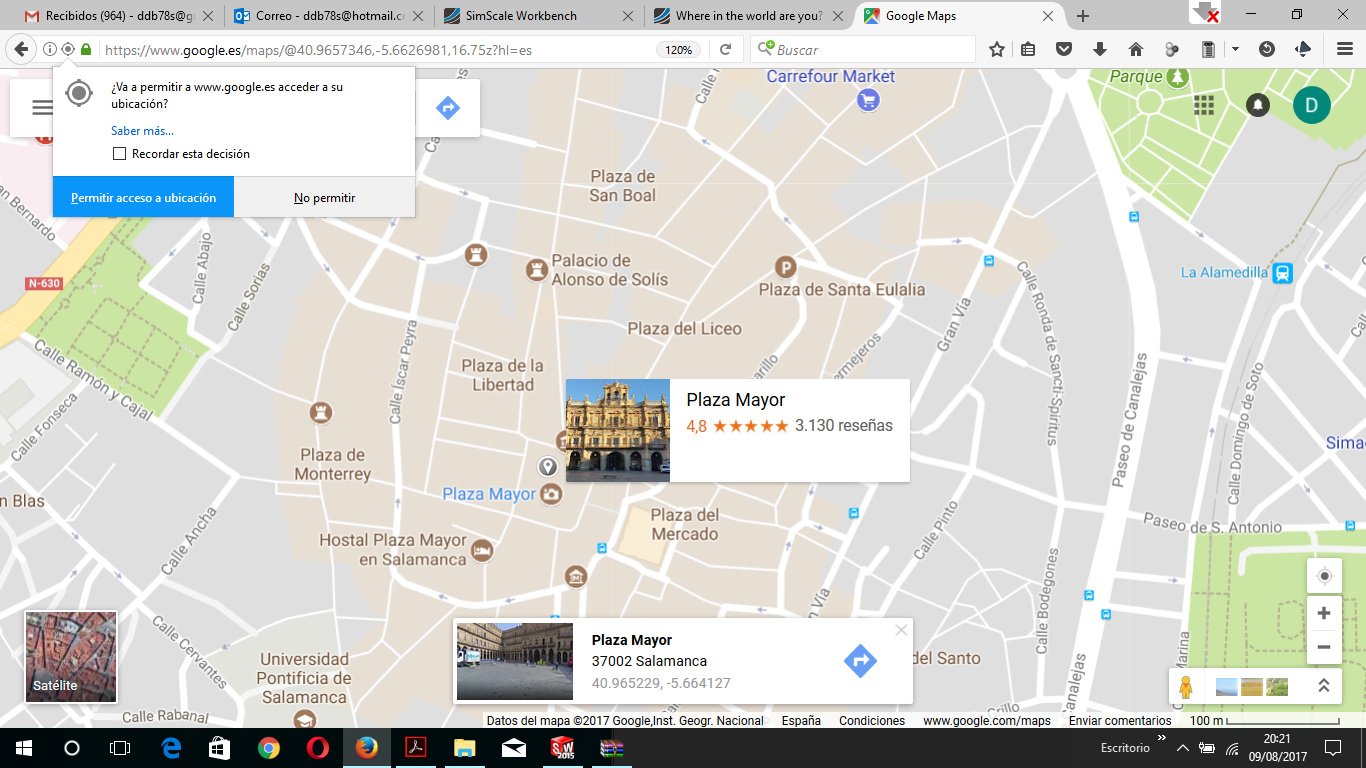Show hidden system tray icons
Viewport: 1366px width, 768px height.
coord(1183,748)
